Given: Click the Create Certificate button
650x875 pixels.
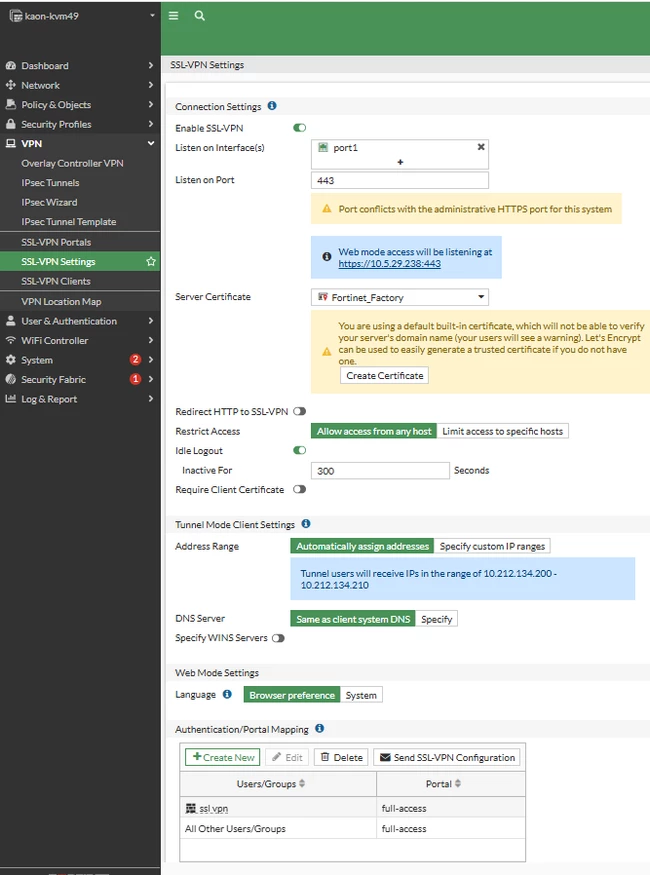Looking at the screenshot, I should [x=384, y=376].
